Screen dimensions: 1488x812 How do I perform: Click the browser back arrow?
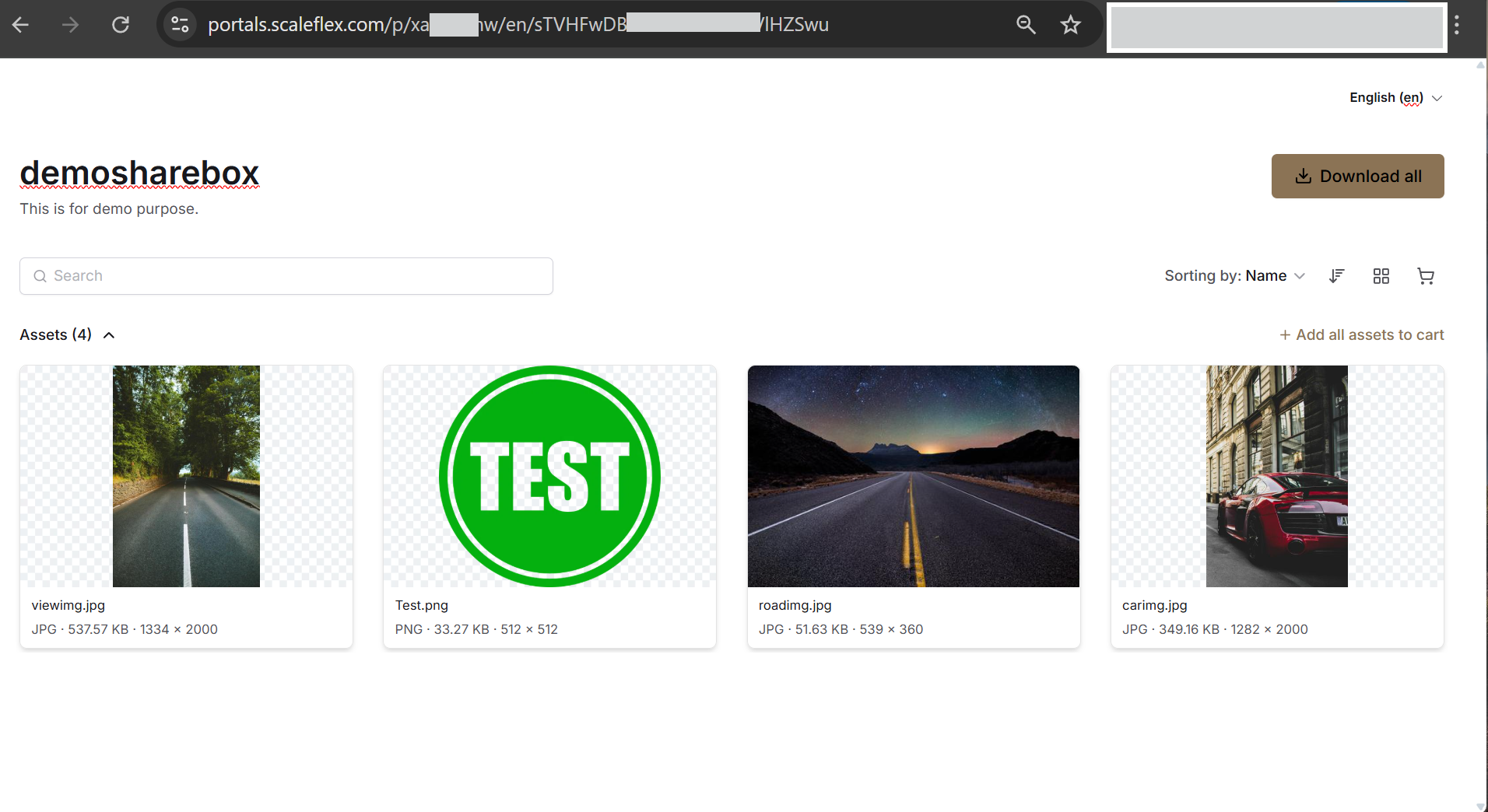(x=21, y=25)
